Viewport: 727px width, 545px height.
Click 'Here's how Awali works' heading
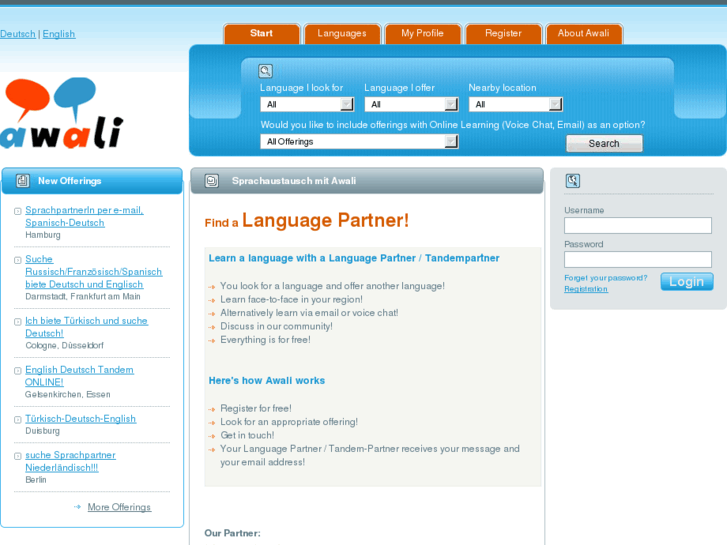click(x=267, y=380)
